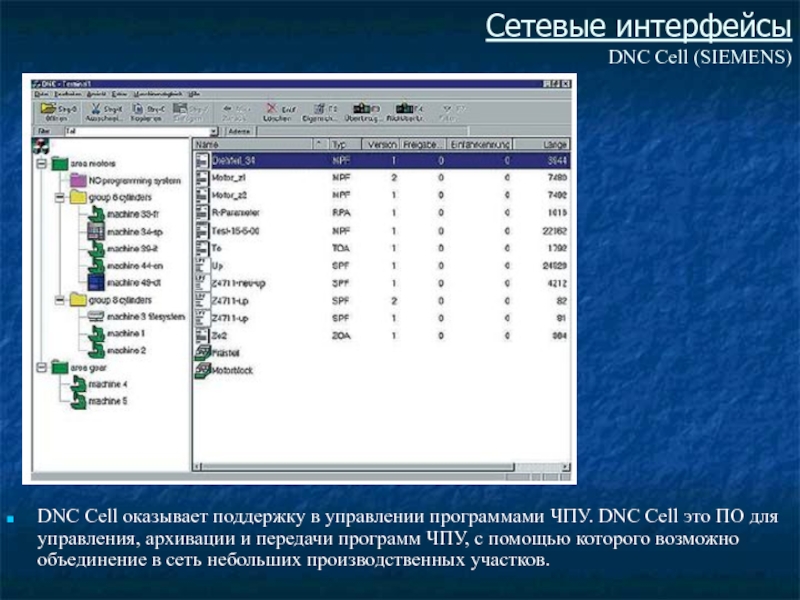This screenshot has width=800, height=600.
Task: Sort by the Einfahrkennung column header
Action: point(479,144)
